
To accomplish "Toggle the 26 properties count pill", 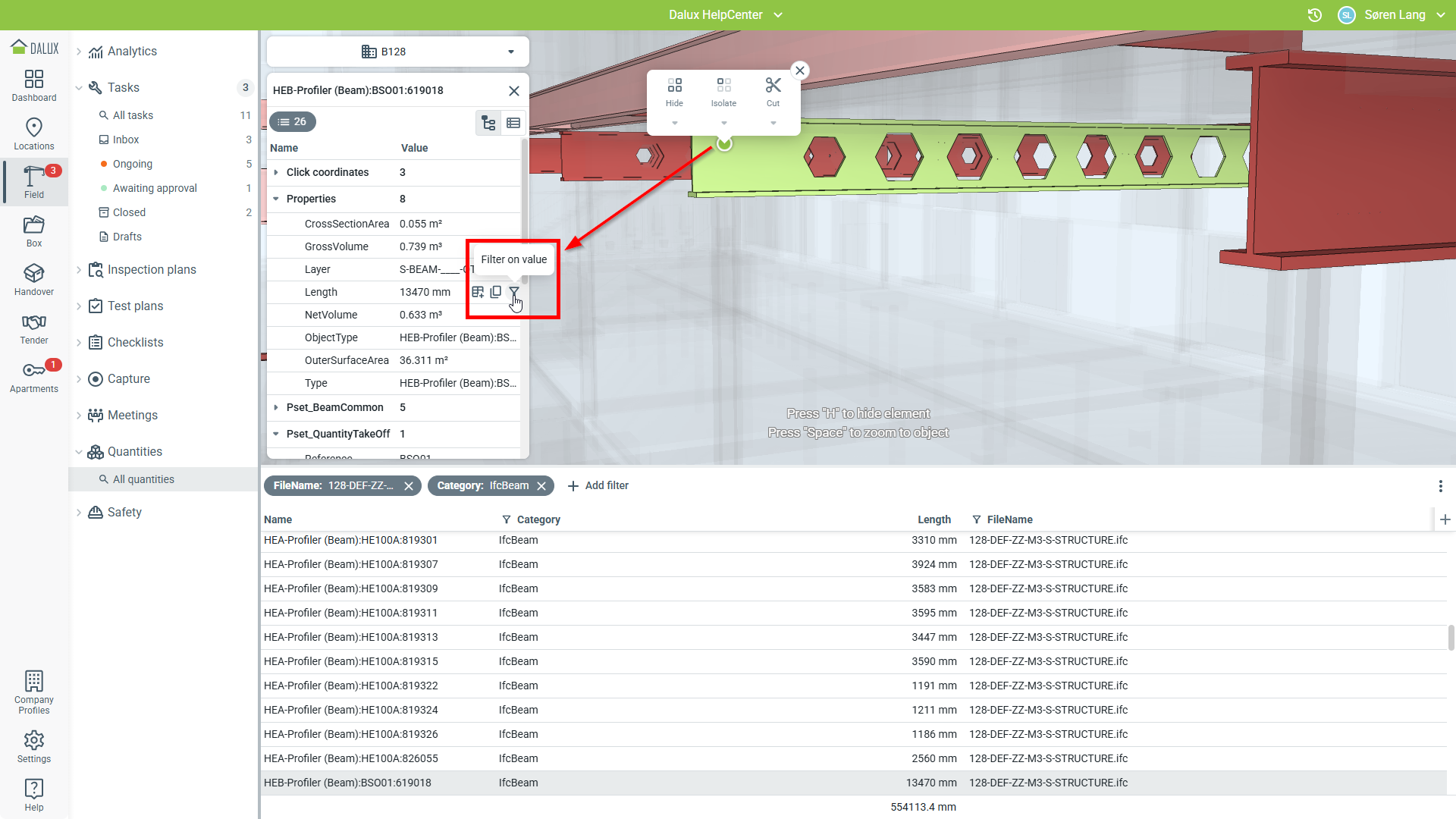I will [293, 121].
